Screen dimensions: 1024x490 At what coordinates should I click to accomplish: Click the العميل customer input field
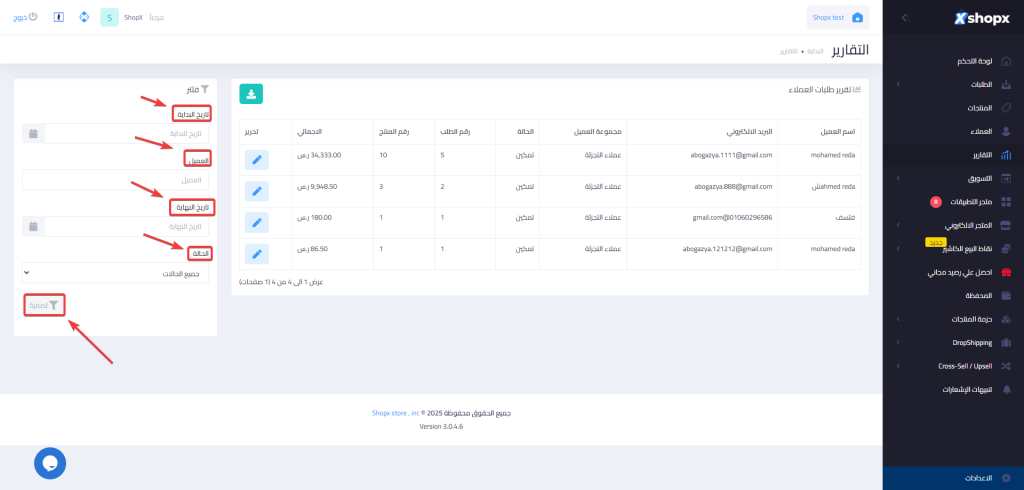point(115,180)
